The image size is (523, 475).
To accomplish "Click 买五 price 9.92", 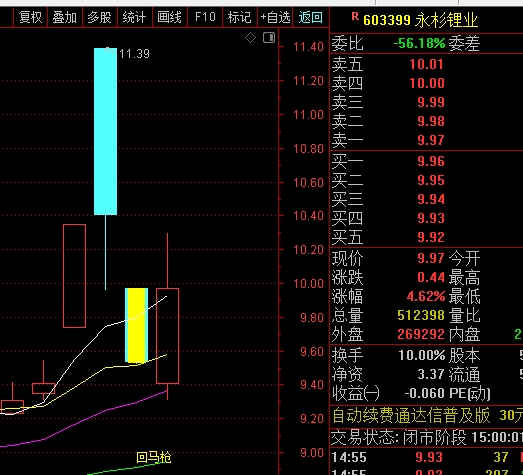I will (431, 238).
